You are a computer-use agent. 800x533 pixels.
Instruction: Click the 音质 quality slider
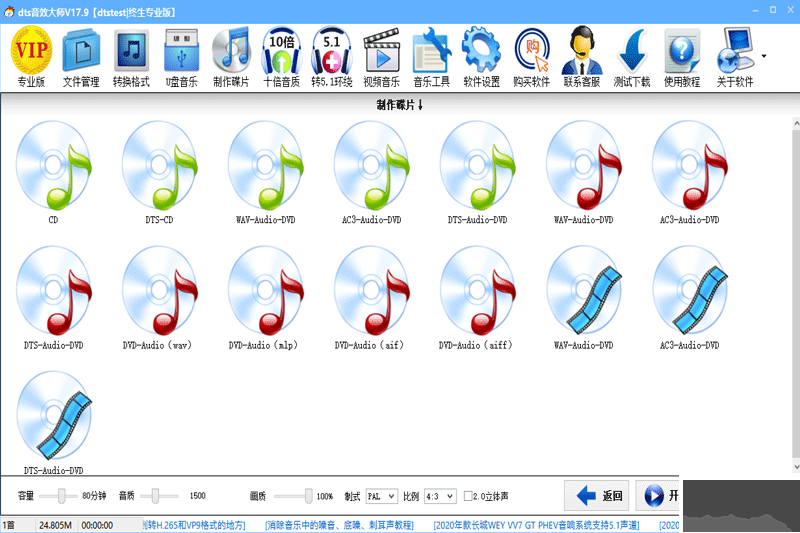coord(159,496)
